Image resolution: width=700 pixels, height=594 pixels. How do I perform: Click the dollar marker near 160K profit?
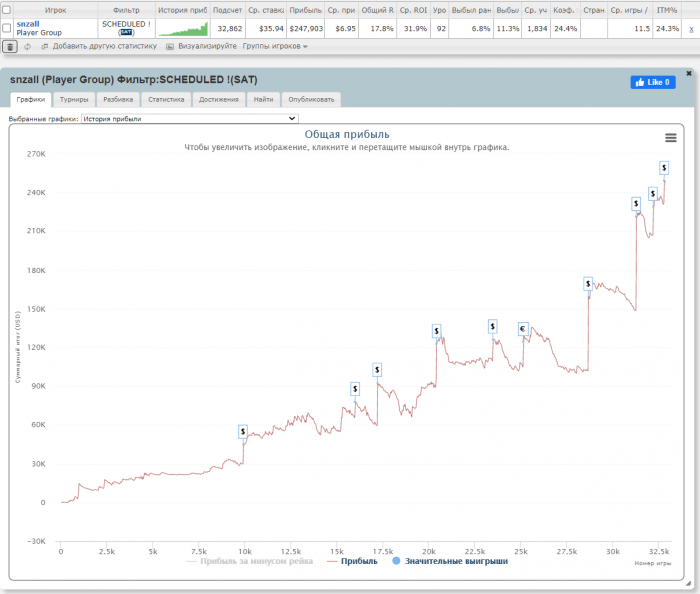tap(588, 284)
